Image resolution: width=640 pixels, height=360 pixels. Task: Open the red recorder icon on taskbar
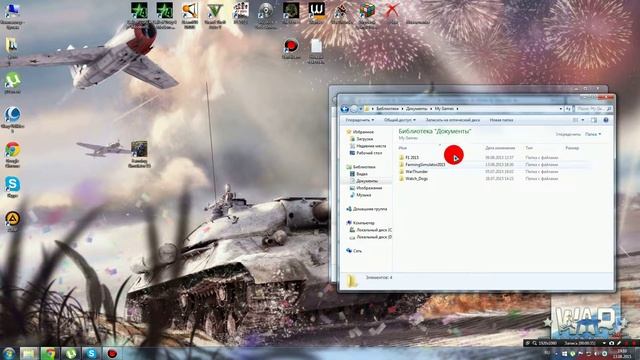112,353
